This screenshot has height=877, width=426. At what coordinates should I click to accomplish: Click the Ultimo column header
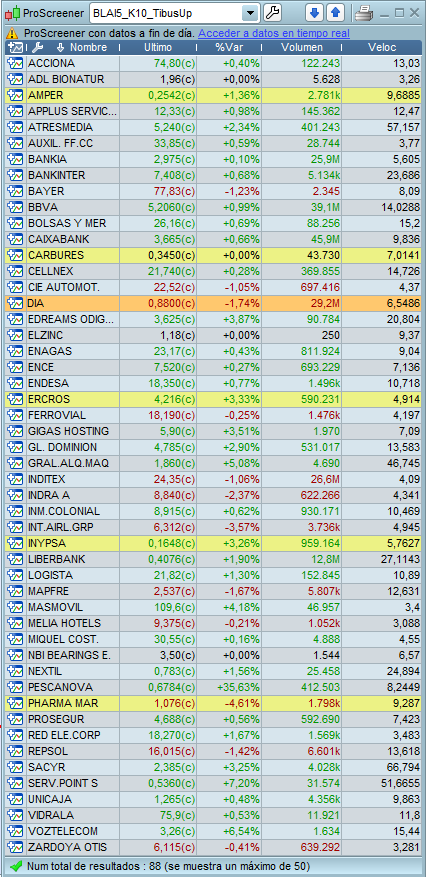(x=158, y=48)
